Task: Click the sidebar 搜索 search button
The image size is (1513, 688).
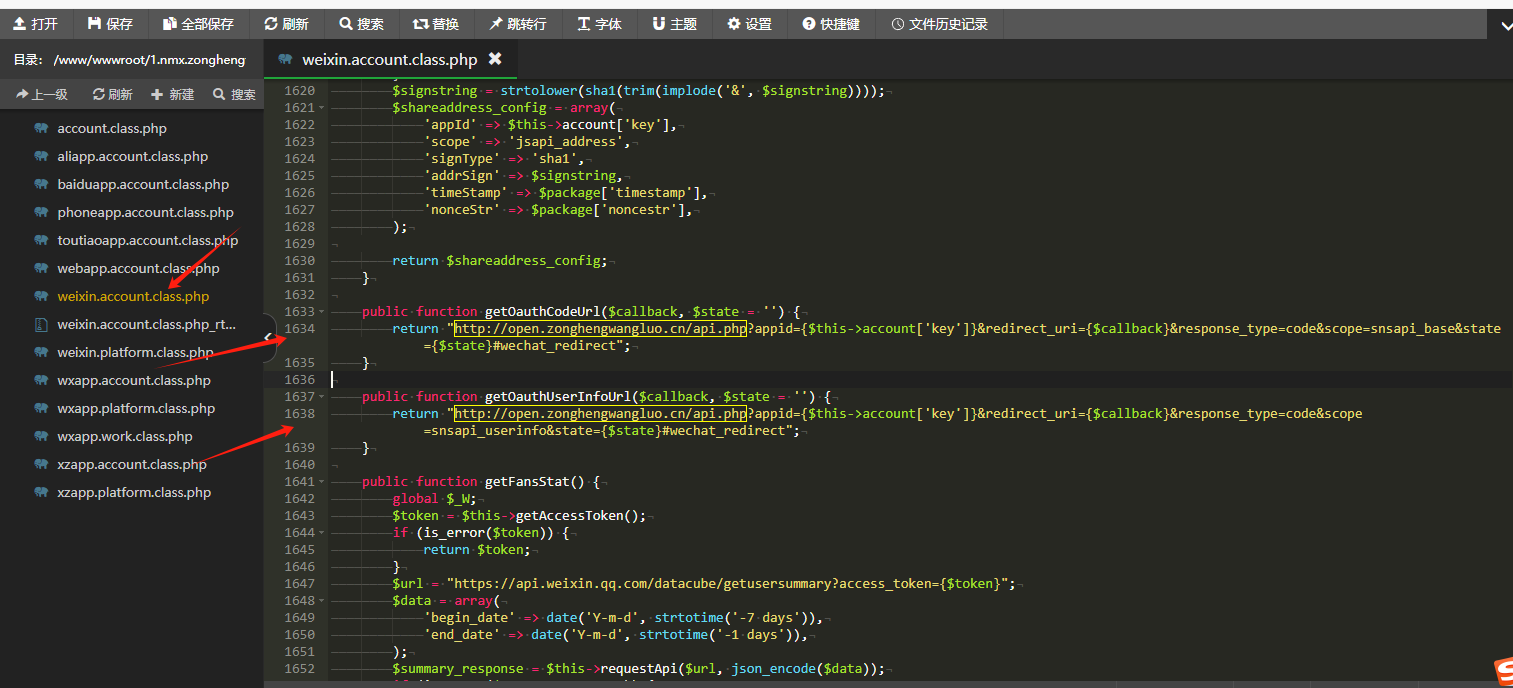Action: point(234,94)
